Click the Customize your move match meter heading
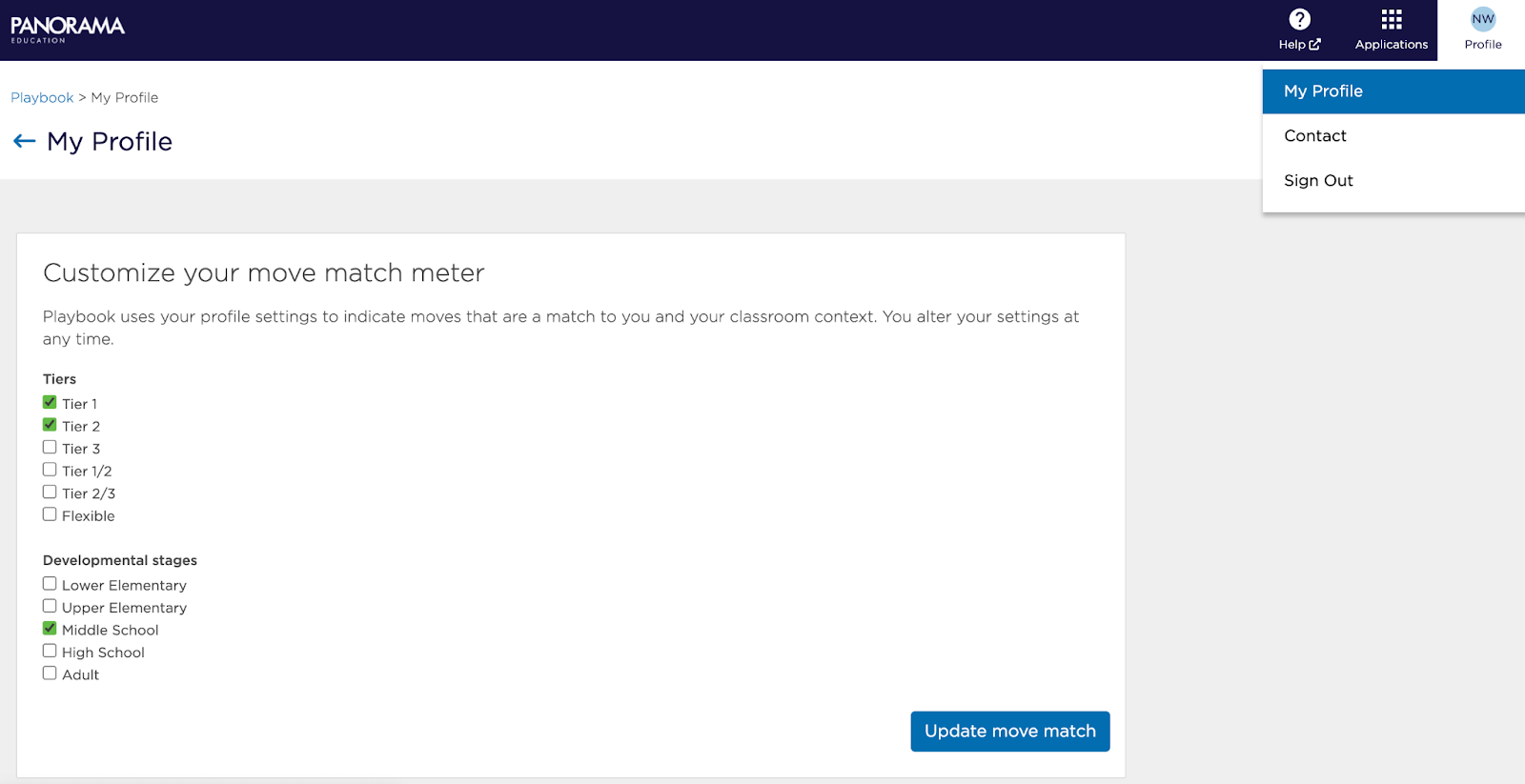This screenshot has height=784, width=1525. pyautogui.click(x=264, y=273)
